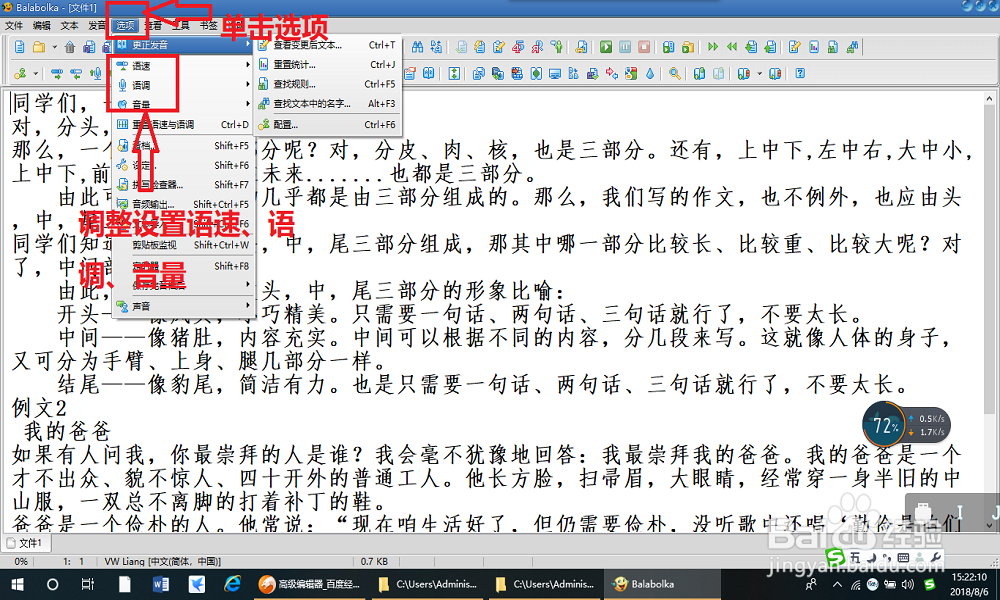
Task: Open the 声音 submenu at menu bottom
Action: (184, 306)
